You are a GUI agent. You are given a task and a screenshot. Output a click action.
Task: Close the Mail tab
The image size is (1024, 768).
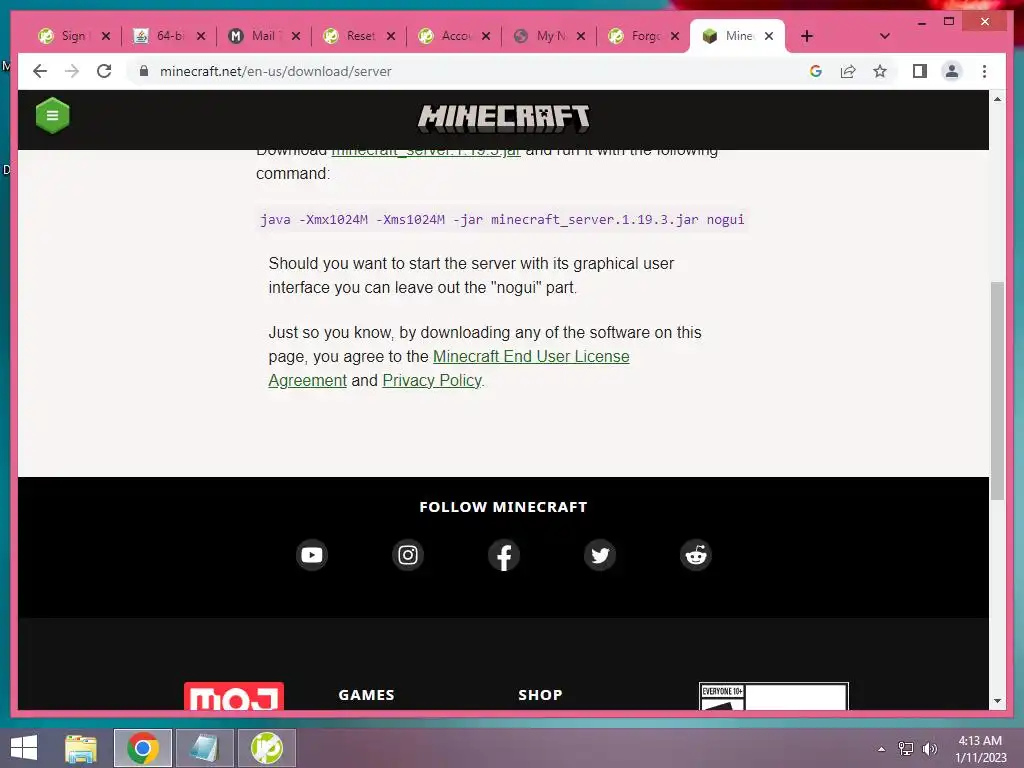pos(296,36)
